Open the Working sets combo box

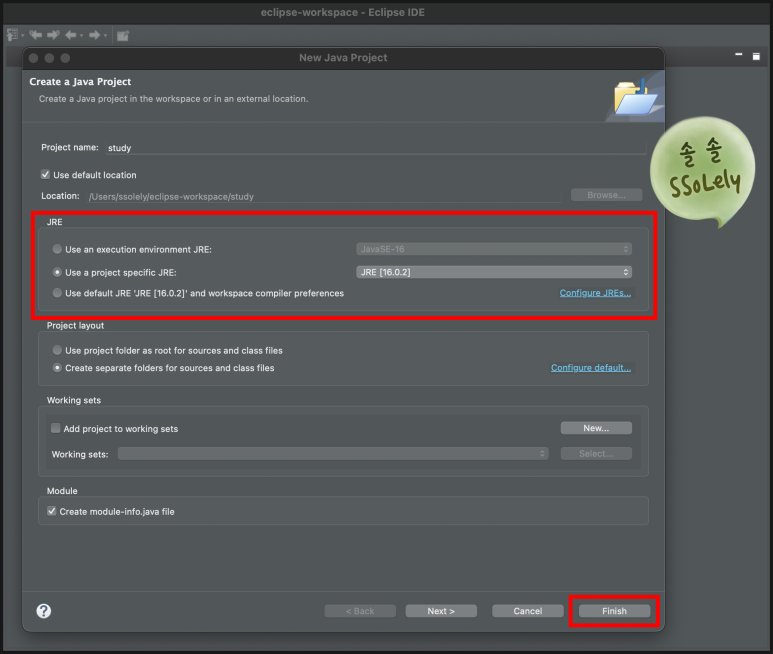point(333,453)
